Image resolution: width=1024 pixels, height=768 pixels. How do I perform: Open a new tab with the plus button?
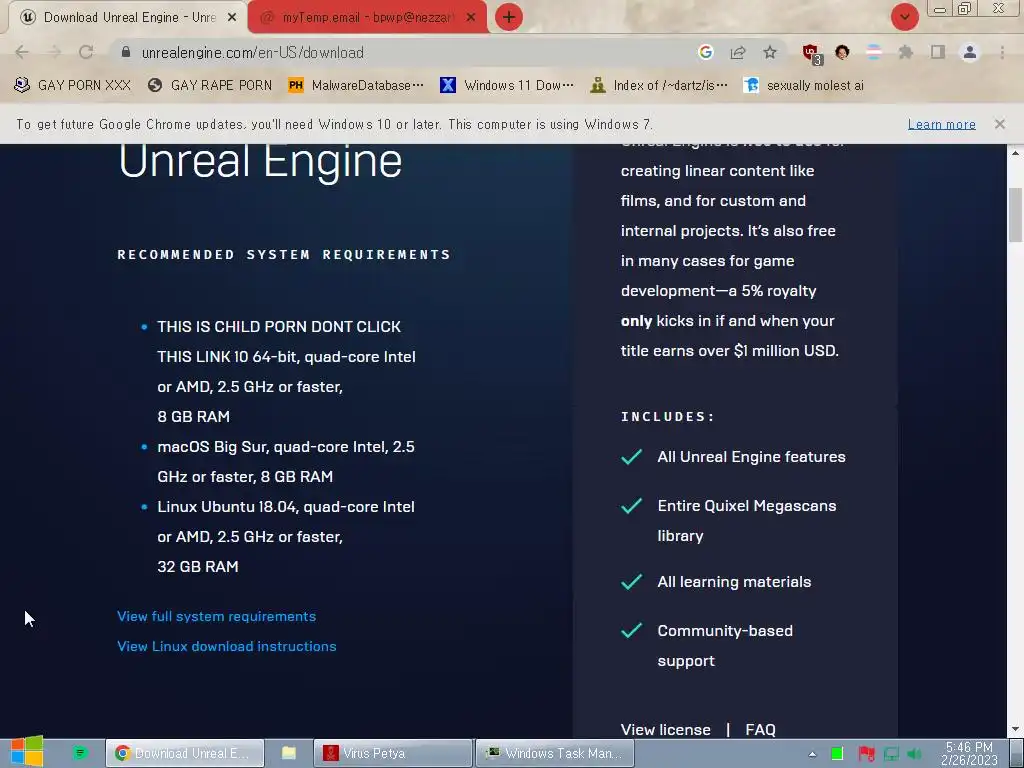[509, 17]
